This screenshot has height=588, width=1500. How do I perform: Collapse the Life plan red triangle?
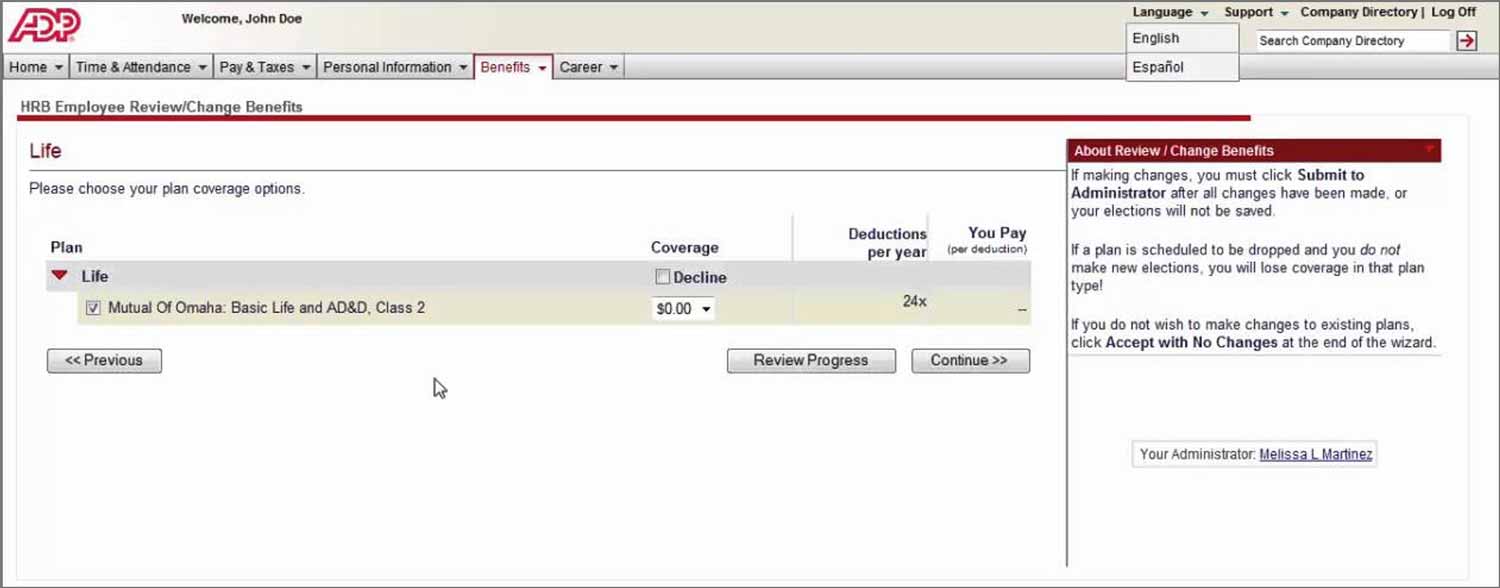pos(60,275)
